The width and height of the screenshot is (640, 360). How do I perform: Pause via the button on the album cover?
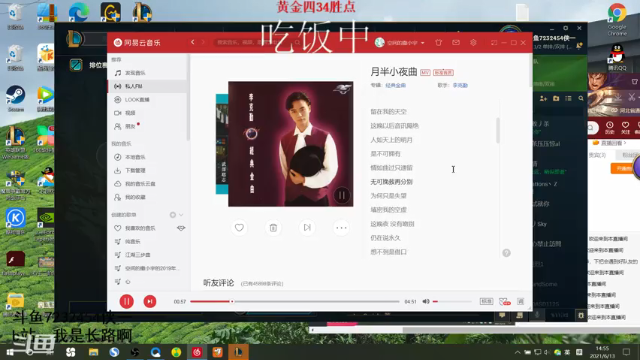[x=342, y=196]
